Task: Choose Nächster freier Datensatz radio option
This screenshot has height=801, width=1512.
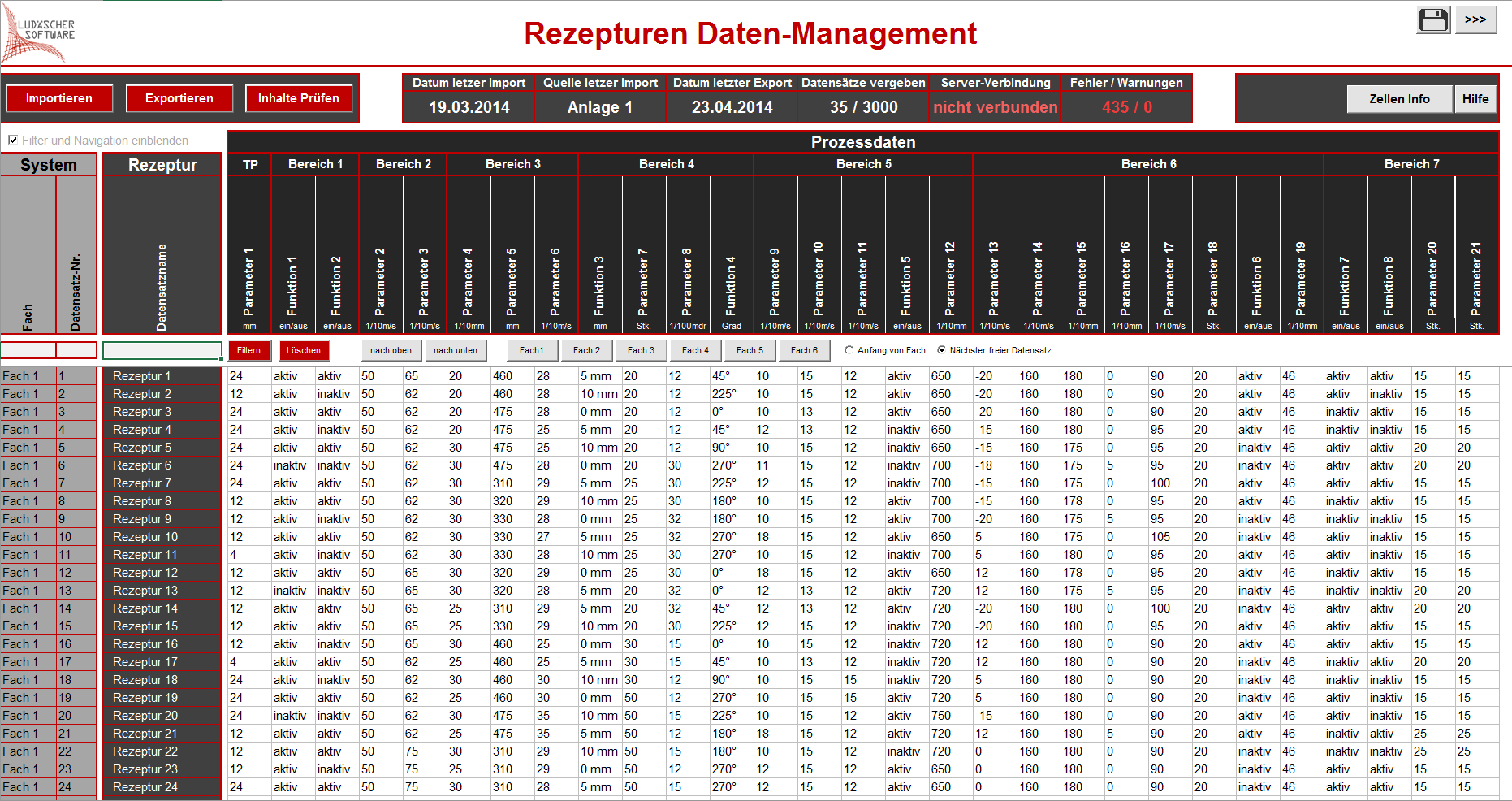Action: click(942, 351)
